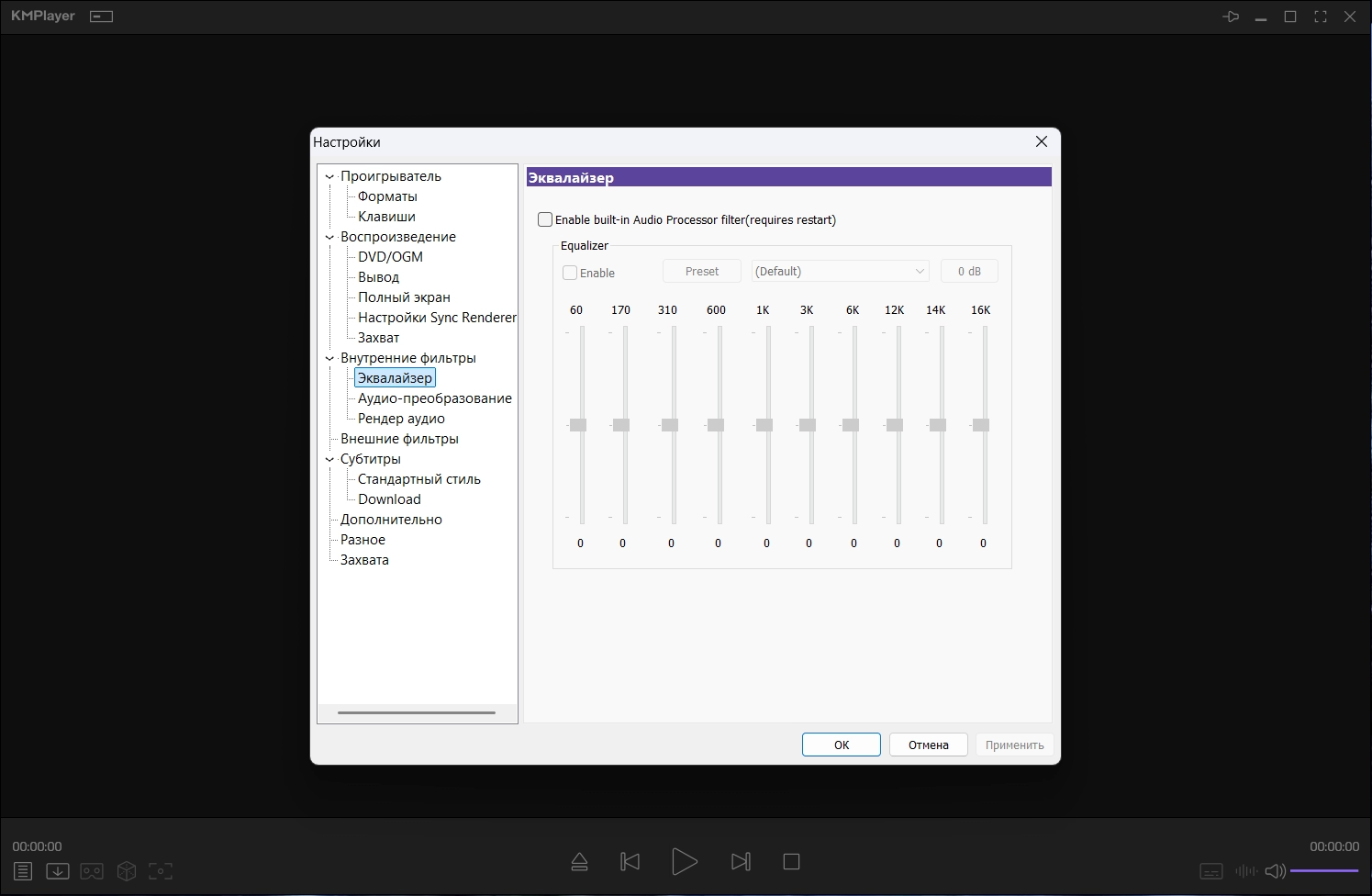1372x896 pixels.
Task: Select Внешние фильтры in tree
Action: tap(399, 439)
